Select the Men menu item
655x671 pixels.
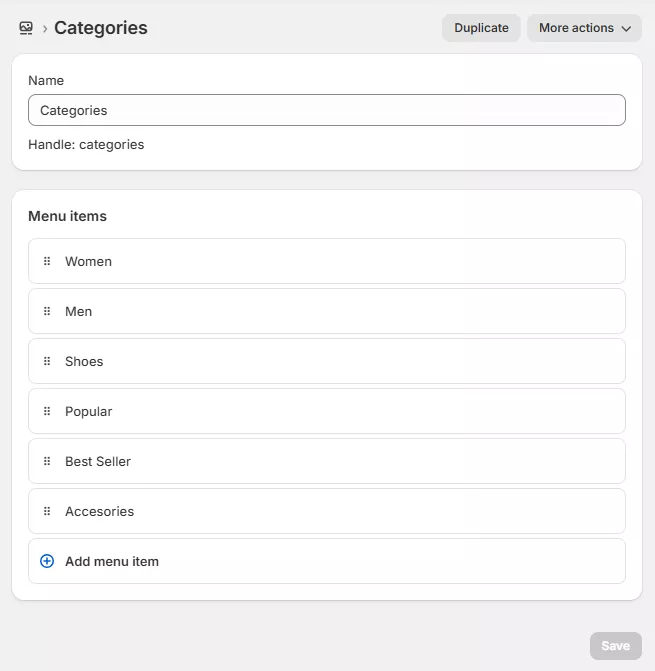click(x=79, y=311)
